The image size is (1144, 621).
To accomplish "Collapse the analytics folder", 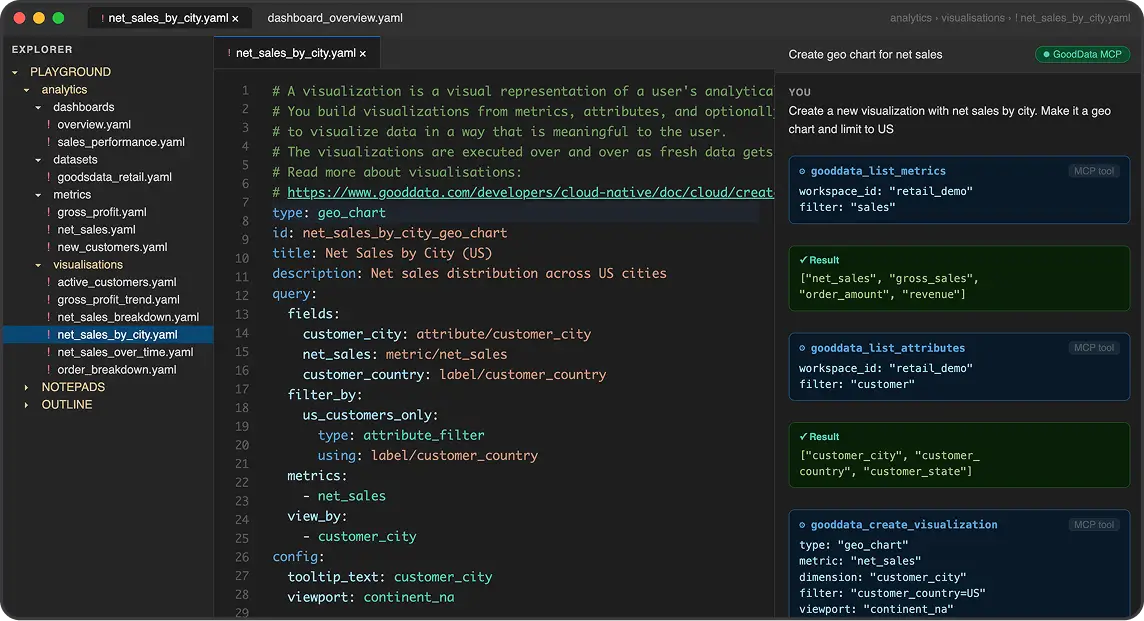I will (26, 90).
